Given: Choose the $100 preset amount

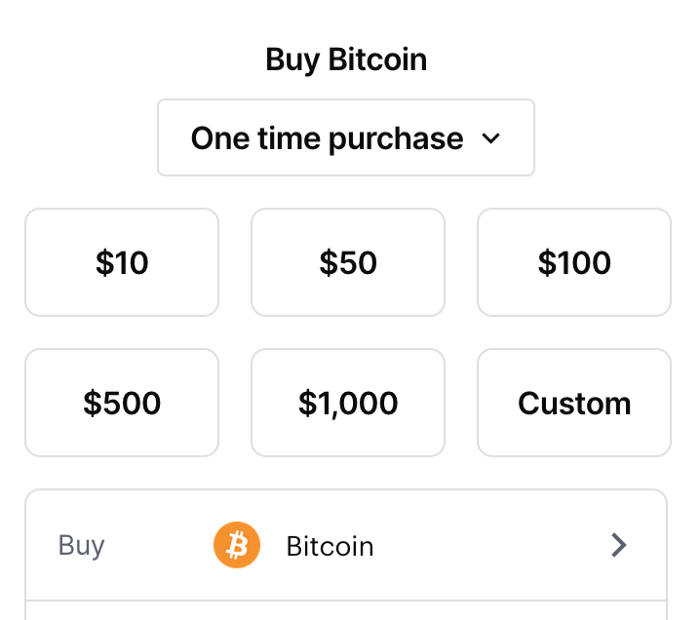Looking at the screenshot, I should (x=574, y=262).
